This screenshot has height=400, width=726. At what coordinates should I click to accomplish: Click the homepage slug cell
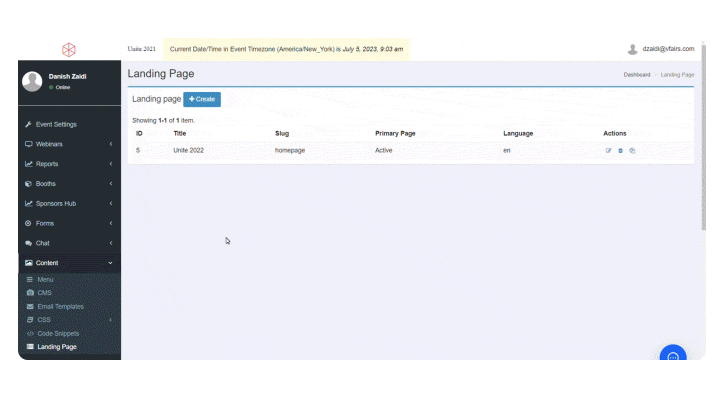coord(290,150)
